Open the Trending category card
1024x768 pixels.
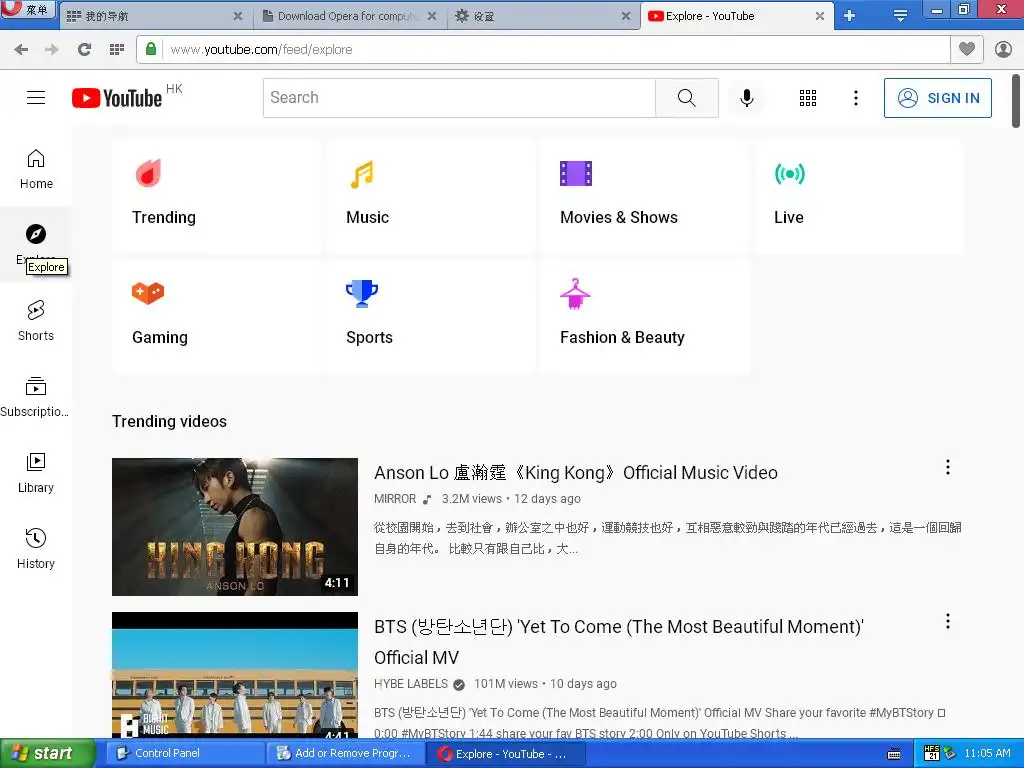pyautogui.click(x=216, y=194)
